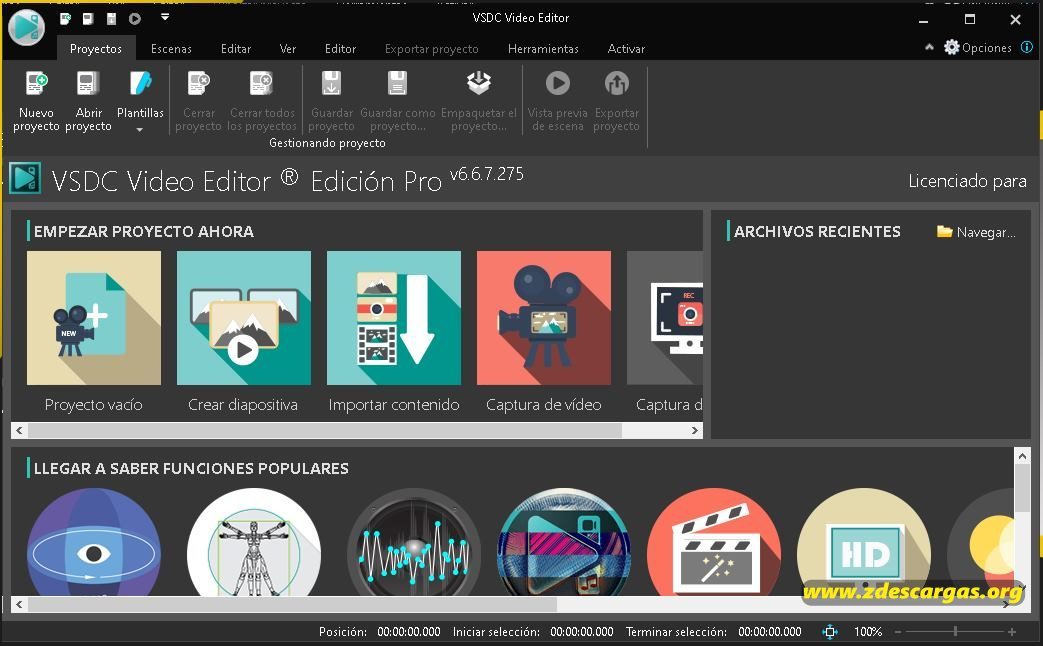
Task: Click the Posición time field
Action: coord(408,631)
